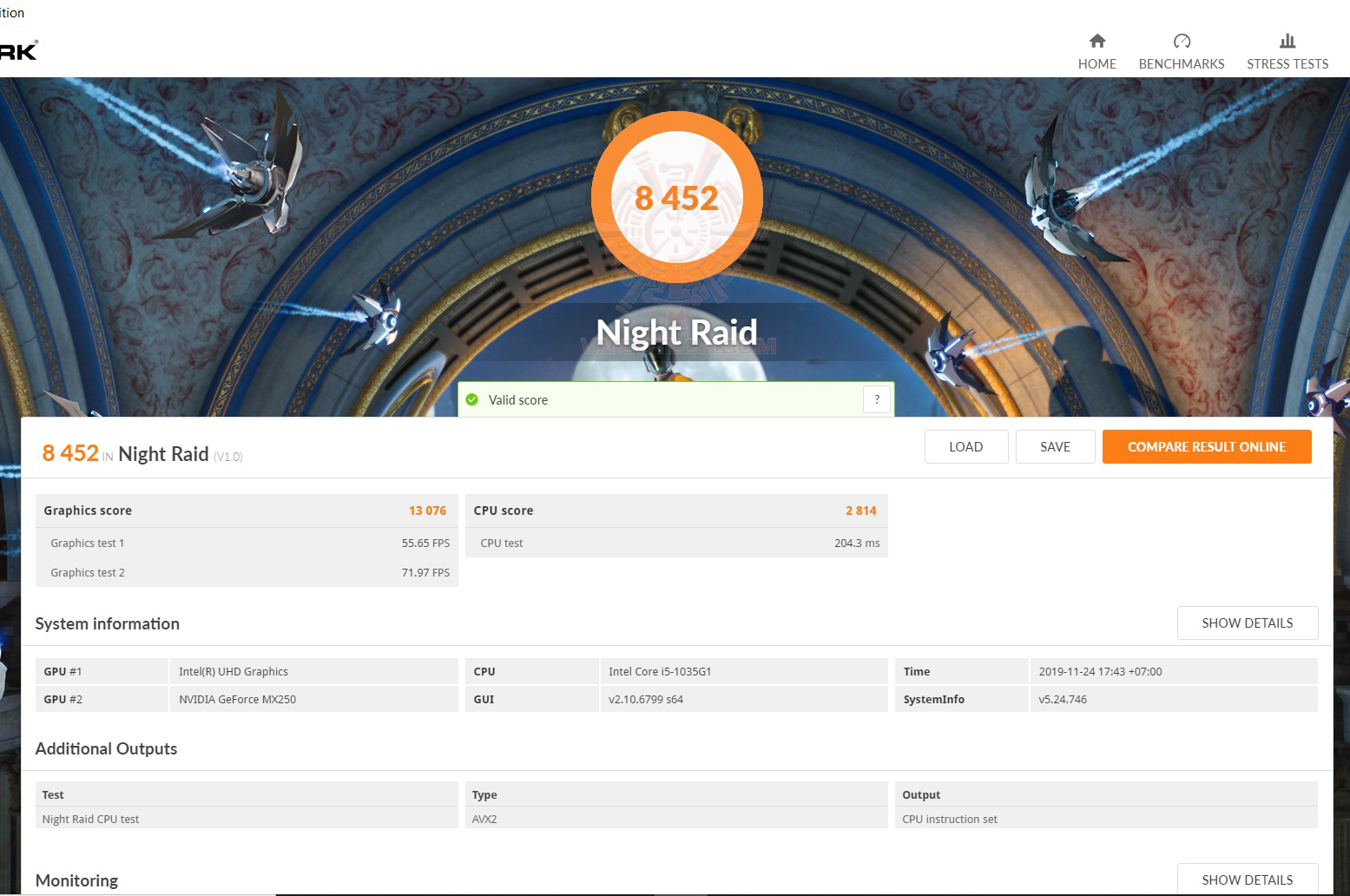Click the Night Raid title on banner
This screenshot has height=896, width=1350.
click(x=677, y=333)
